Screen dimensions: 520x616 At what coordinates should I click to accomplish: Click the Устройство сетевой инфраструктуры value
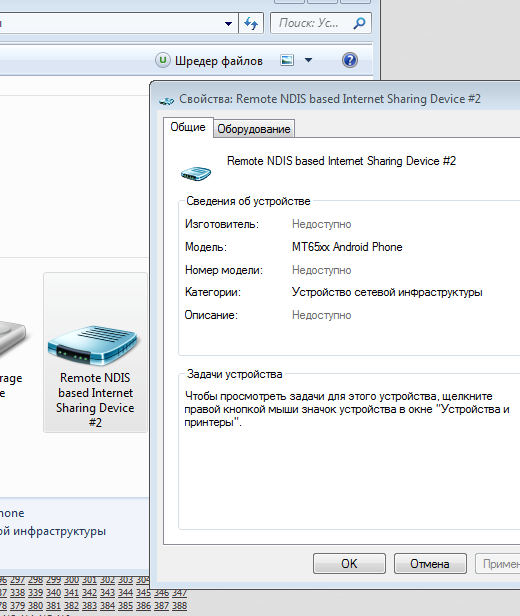[387, 292]
